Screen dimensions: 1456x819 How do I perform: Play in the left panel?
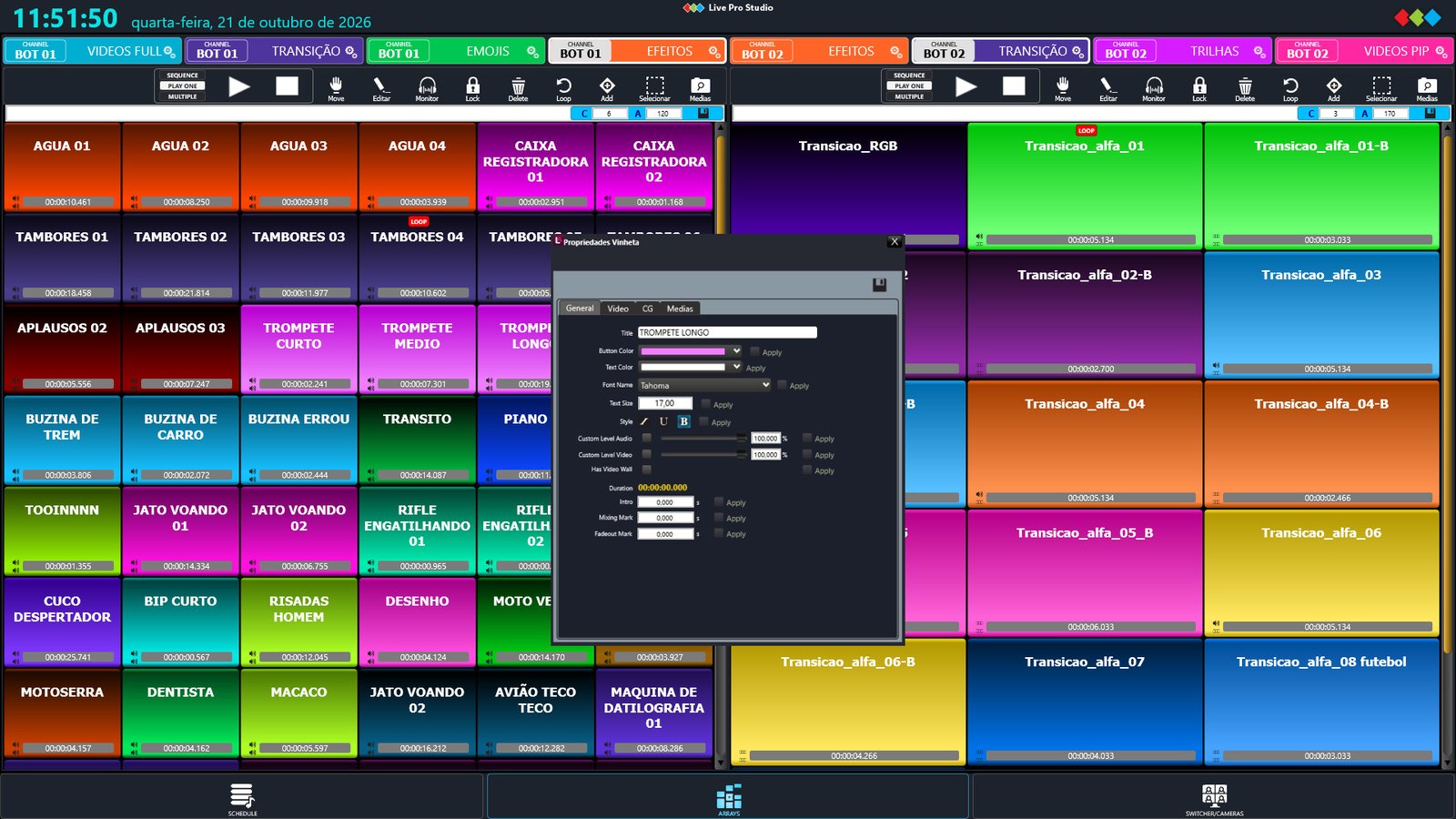[x=239, y=86]
